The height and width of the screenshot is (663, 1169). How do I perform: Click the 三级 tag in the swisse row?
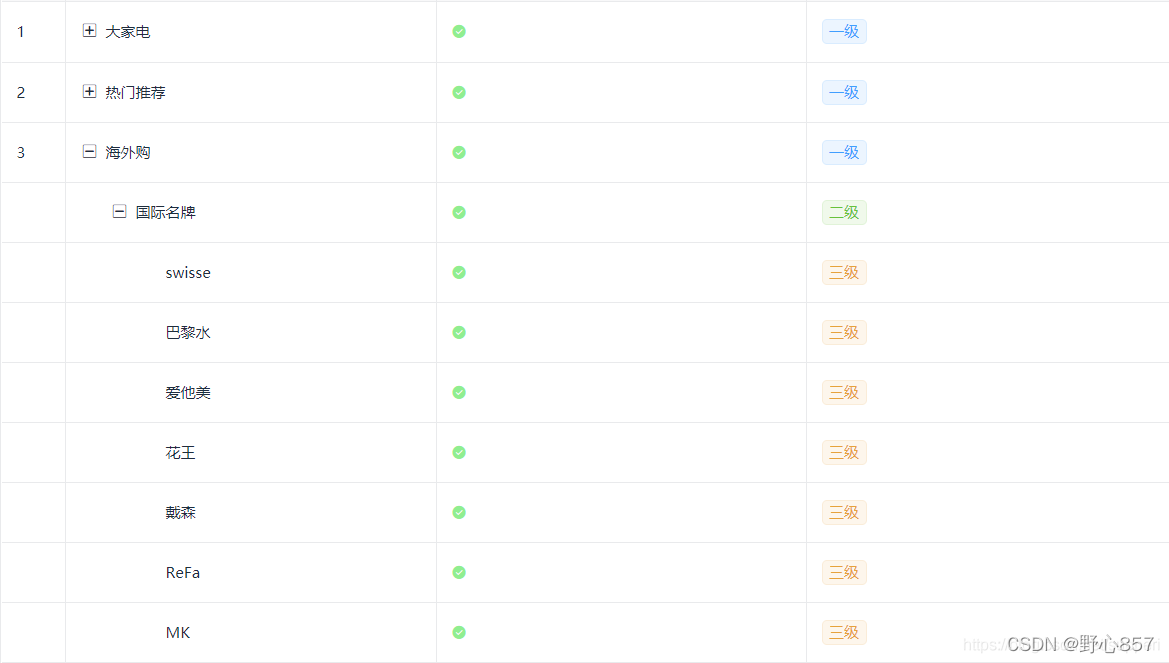tap(843, 272)
